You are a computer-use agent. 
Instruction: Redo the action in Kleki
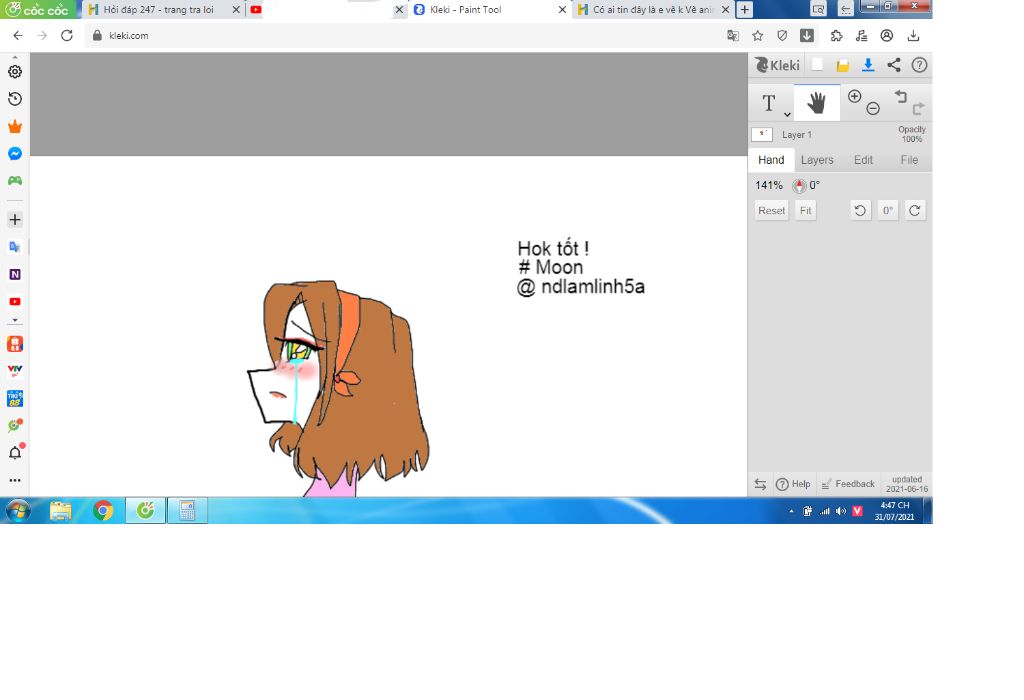[x=918, y=108]
